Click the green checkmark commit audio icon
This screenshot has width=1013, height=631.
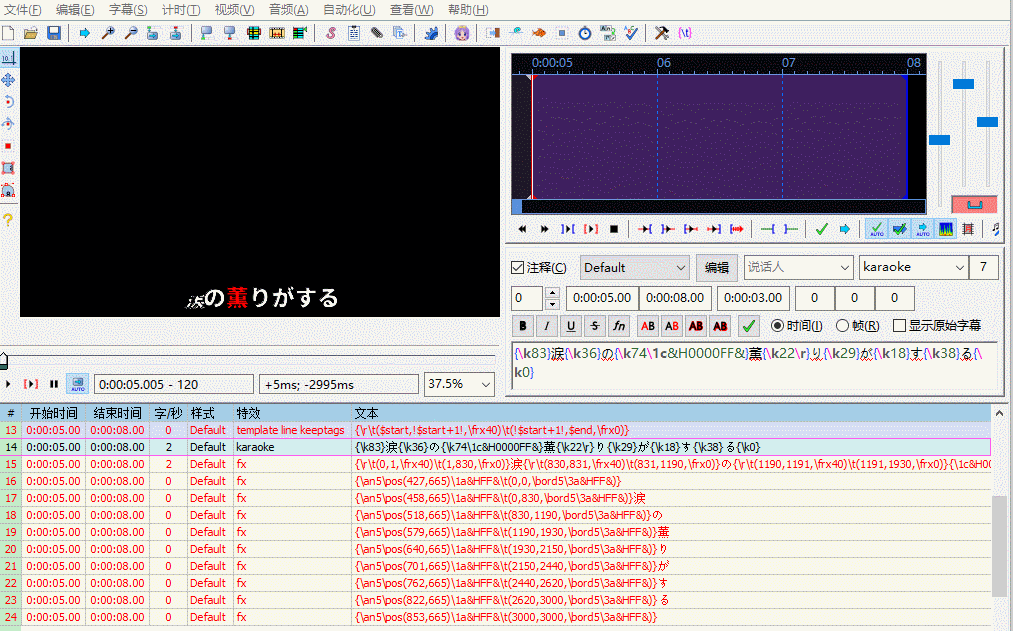tap(821, 229)
